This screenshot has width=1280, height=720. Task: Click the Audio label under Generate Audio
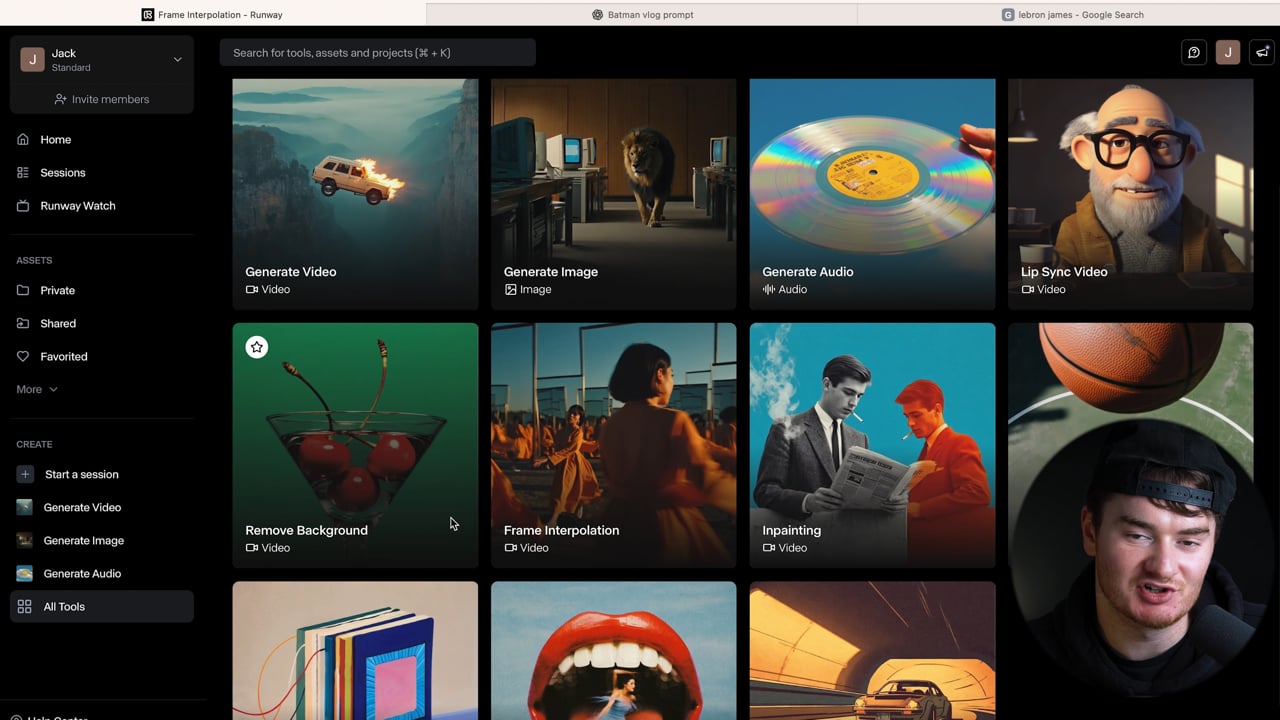pos(785,289)
